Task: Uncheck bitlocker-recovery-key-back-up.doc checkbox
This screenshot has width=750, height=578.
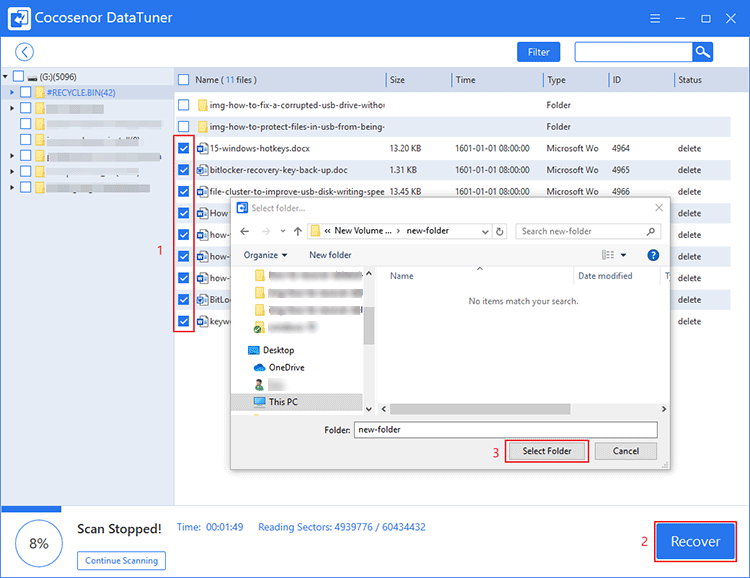Action: 183,170
